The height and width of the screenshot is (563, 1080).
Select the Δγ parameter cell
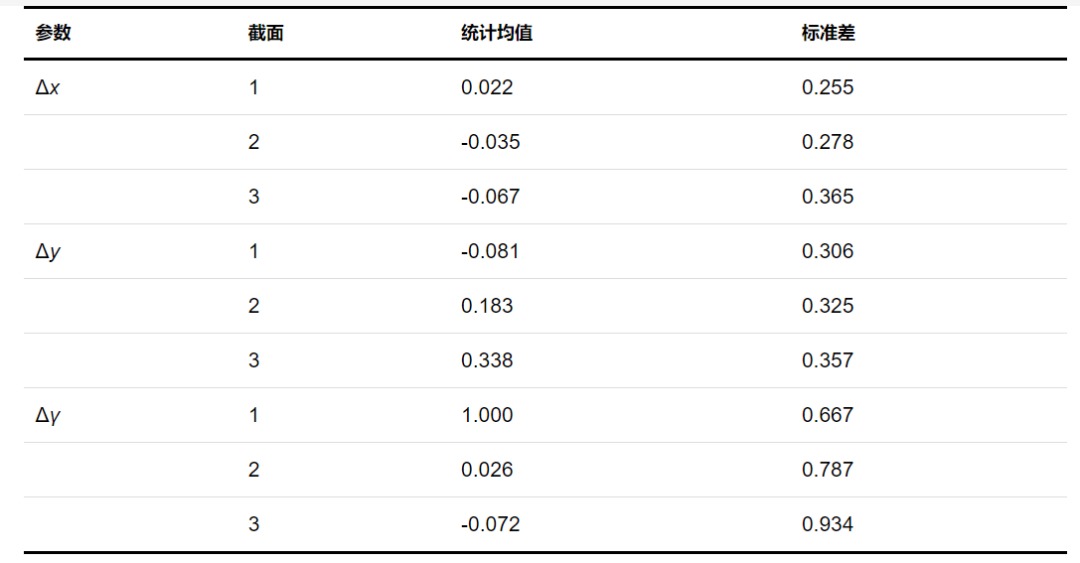[48, 415]
